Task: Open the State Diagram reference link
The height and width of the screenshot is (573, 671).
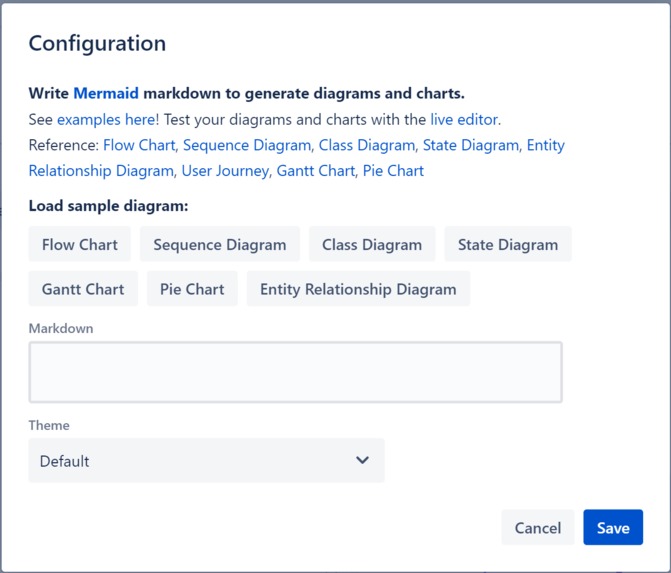Action: [471, 145]
